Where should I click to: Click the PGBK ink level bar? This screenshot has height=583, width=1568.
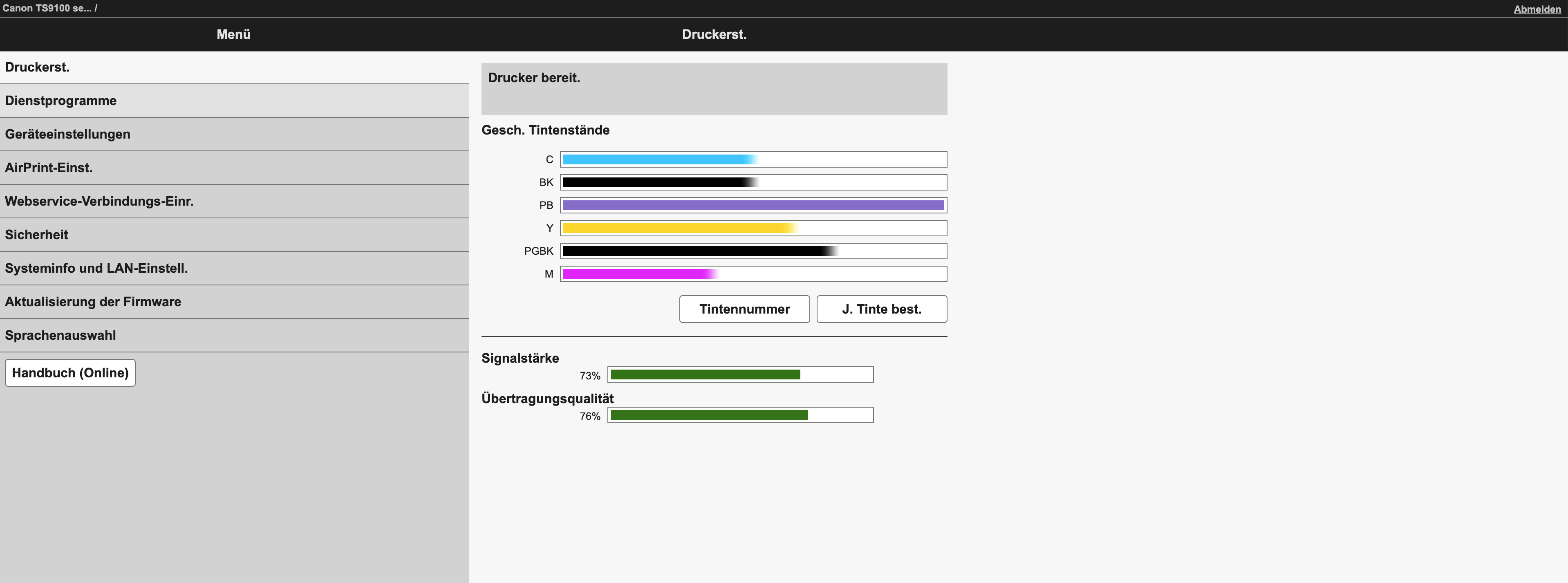[x=754, y=251]
